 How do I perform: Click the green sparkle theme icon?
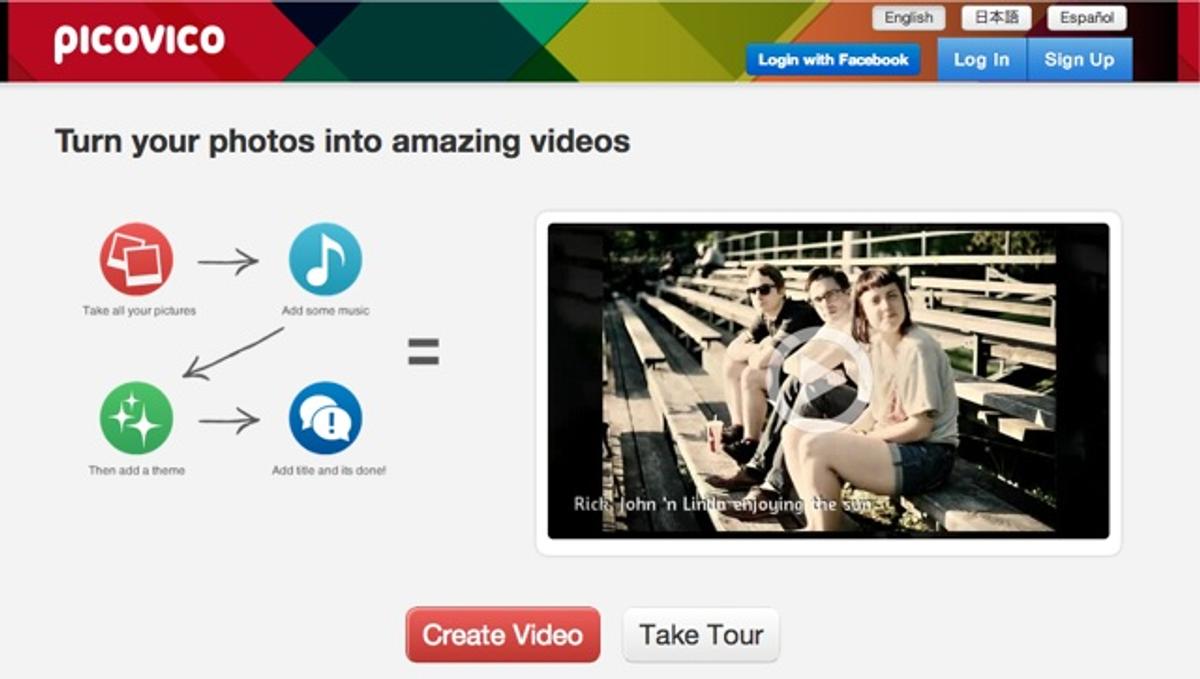[x=136, y=418]
